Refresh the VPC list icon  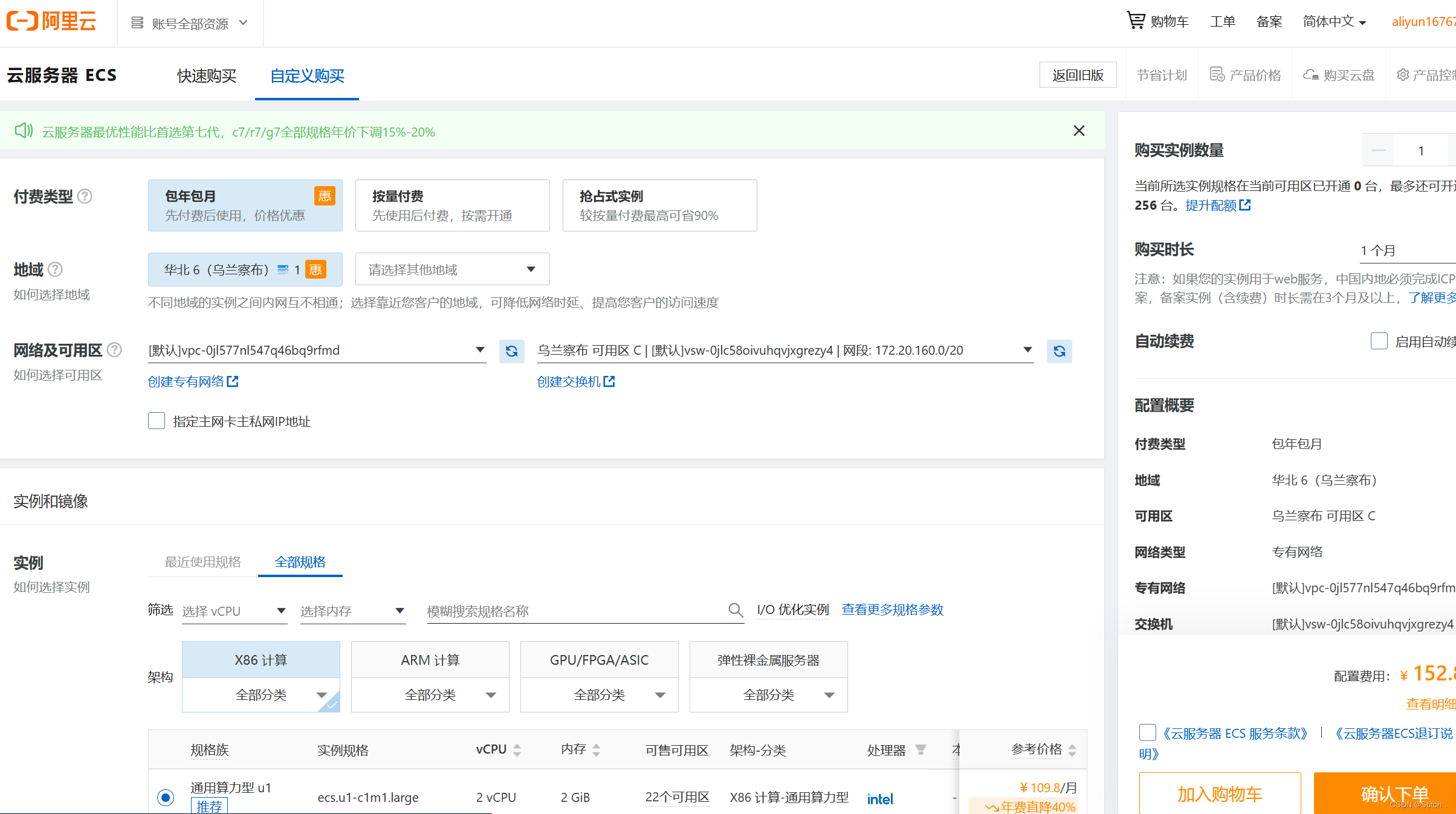pyautogui.click(x=511, y=351)
